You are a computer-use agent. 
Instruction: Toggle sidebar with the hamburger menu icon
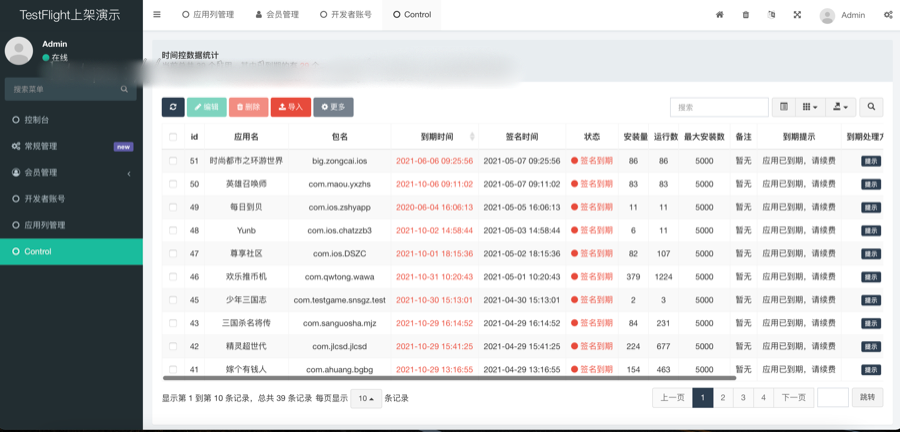(157, 15)
